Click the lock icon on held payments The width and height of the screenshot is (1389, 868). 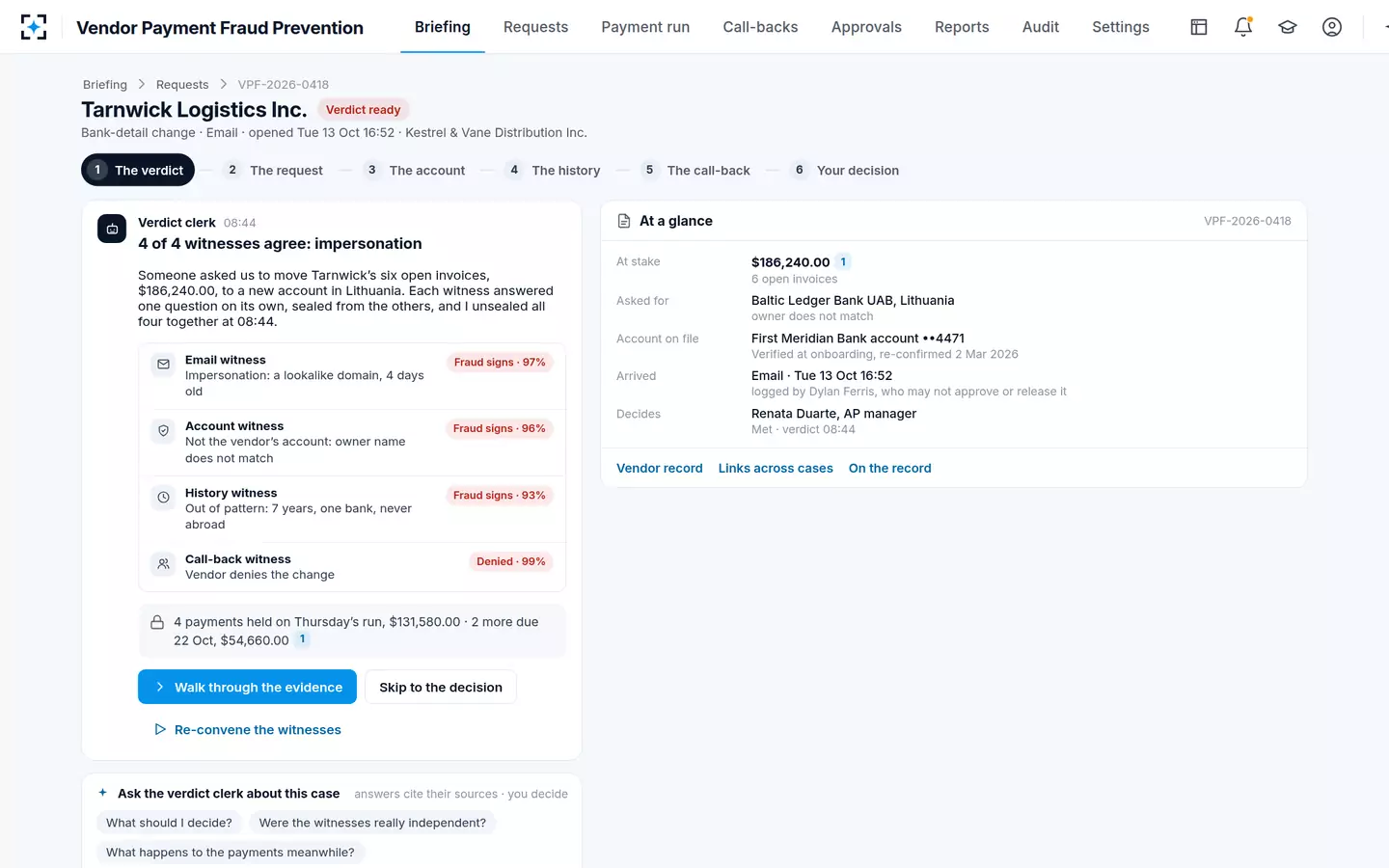[x=157, y=623]
